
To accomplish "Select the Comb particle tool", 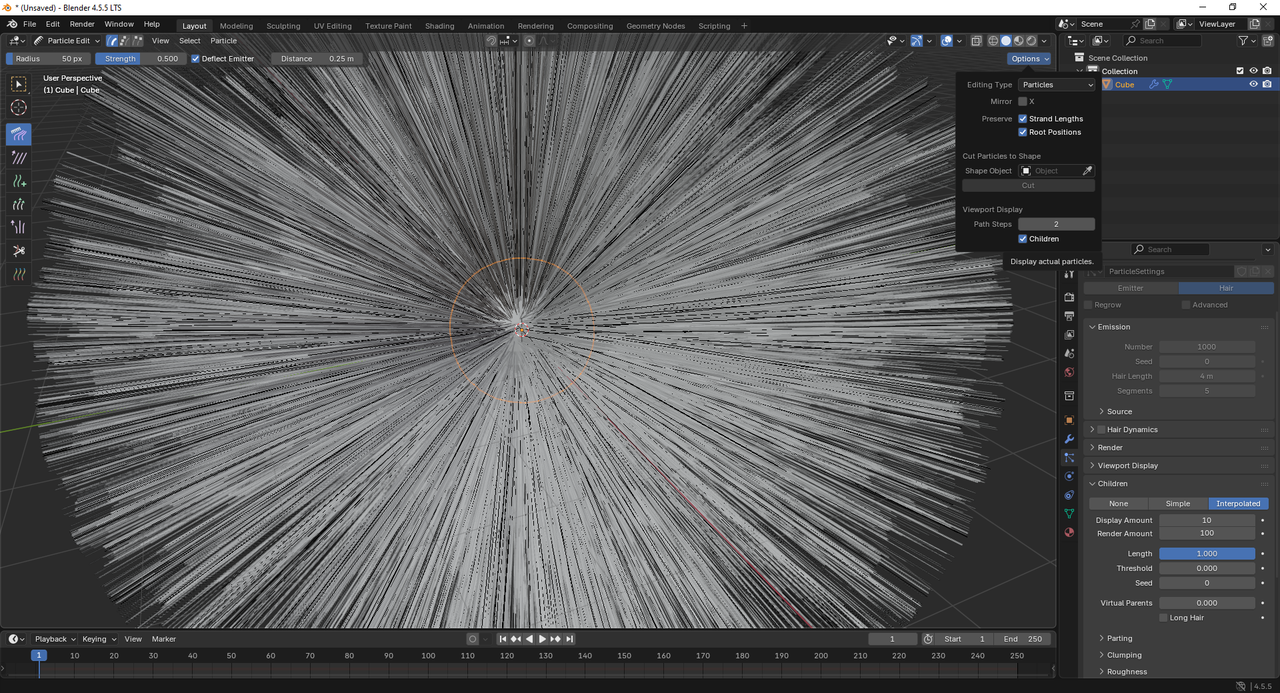I will pyautogui.click(x=19, y=134).
